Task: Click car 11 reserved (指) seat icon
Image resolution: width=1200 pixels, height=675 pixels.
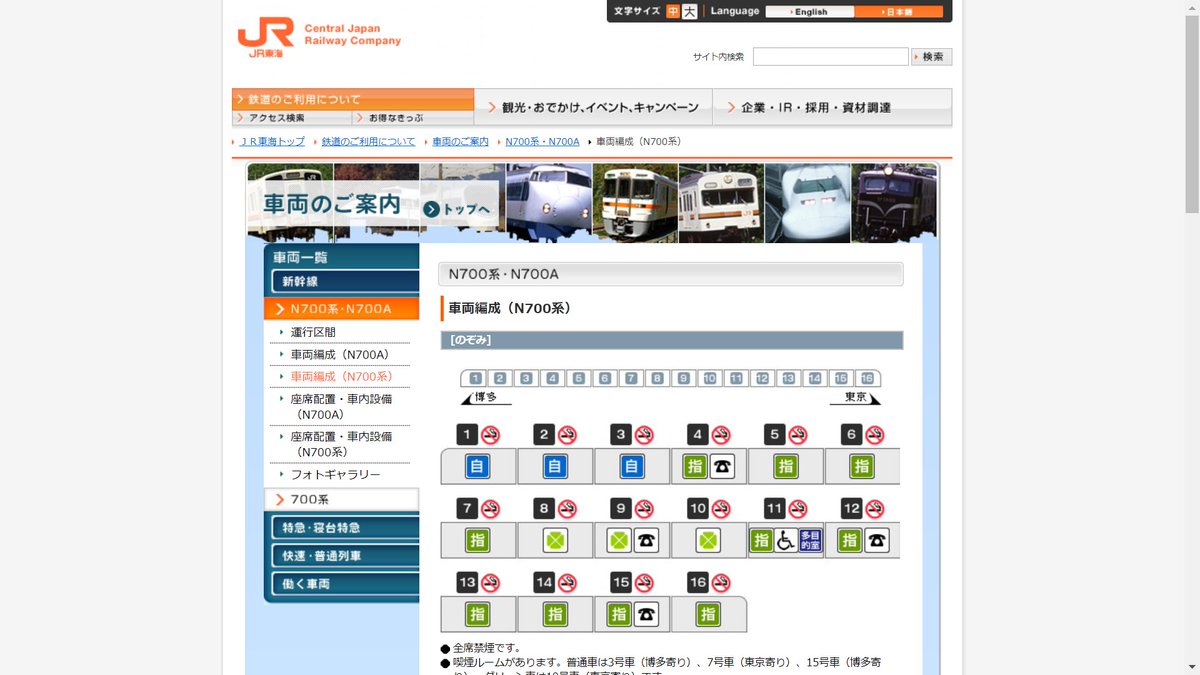Action: (762, 540)
